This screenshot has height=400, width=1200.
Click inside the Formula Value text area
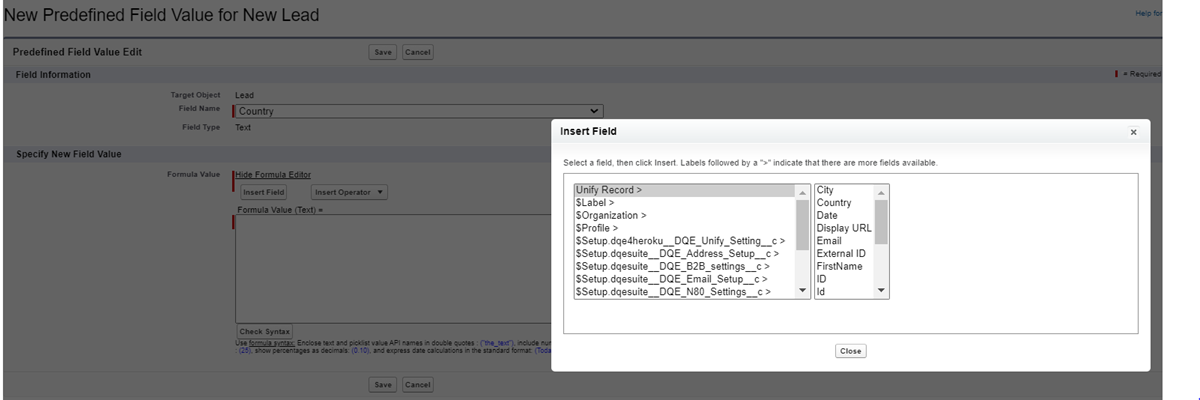392,268
